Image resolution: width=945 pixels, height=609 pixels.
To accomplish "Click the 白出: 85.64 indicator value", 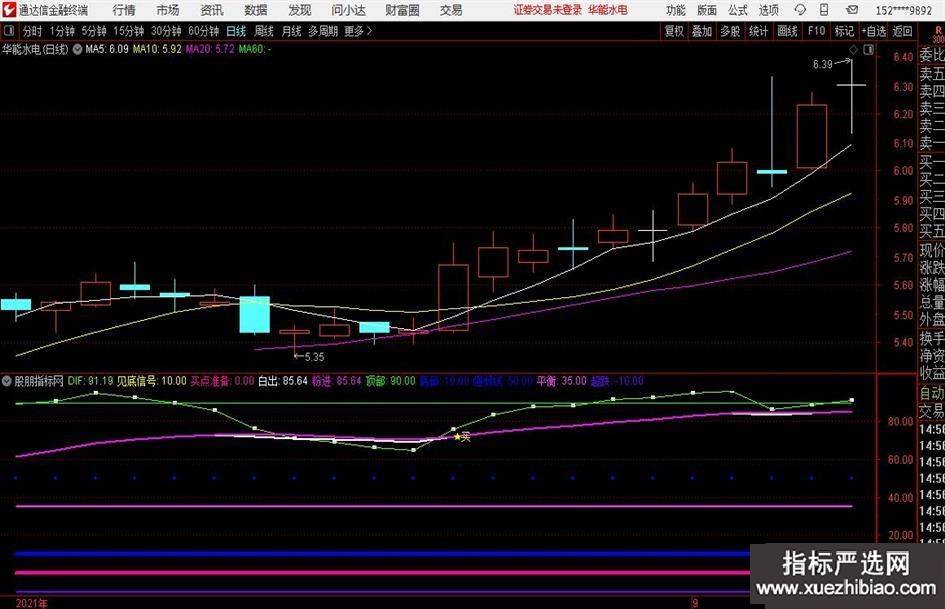I will [x=283, y=381].
